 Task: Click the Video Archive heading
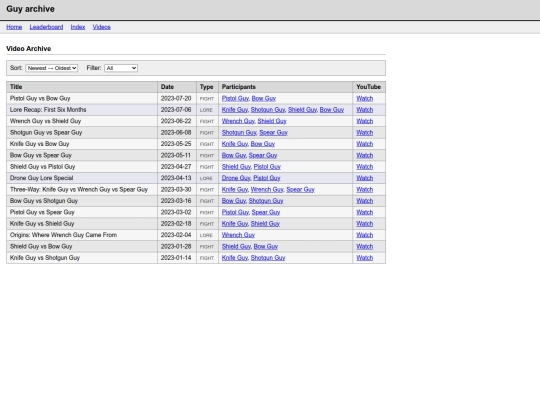click(x=29, y=49)
